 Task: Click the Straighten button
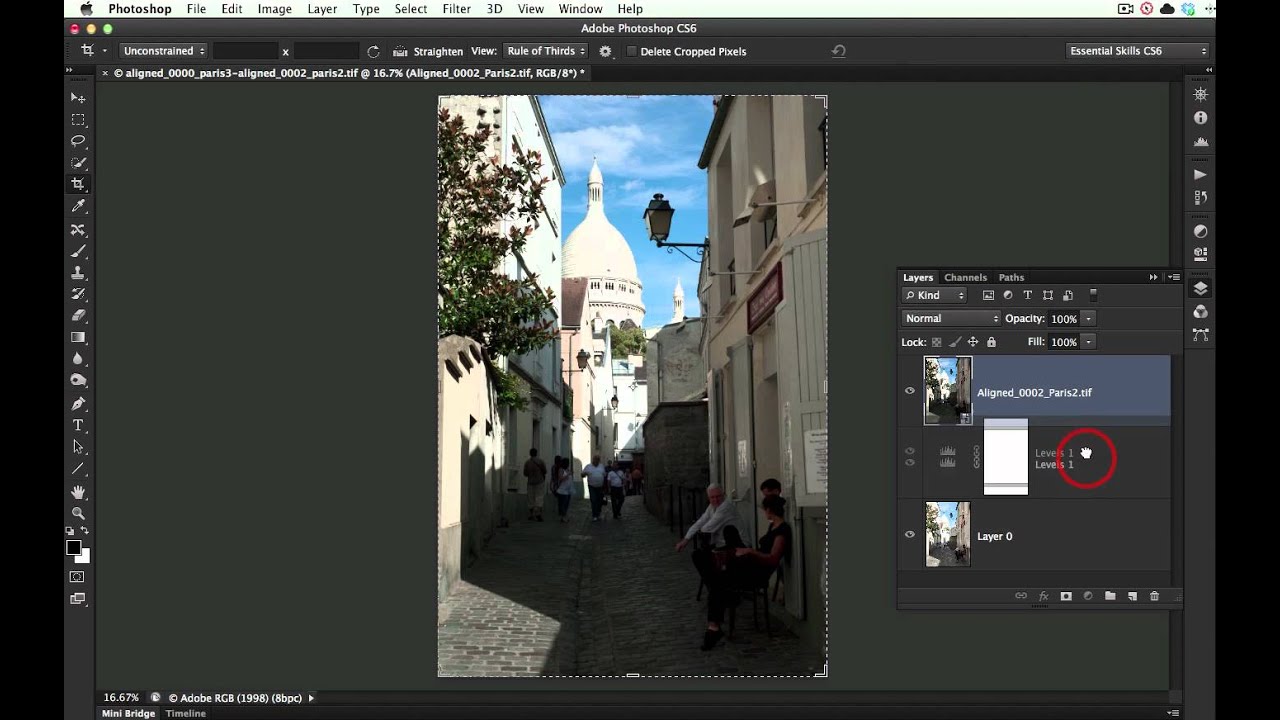(x=428, y=51)
